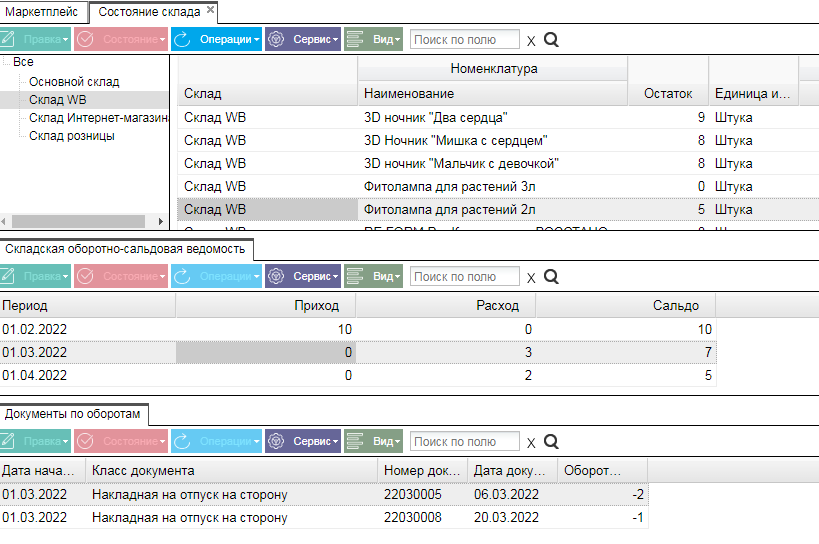Sort by Остаток column header

(668, 93)
